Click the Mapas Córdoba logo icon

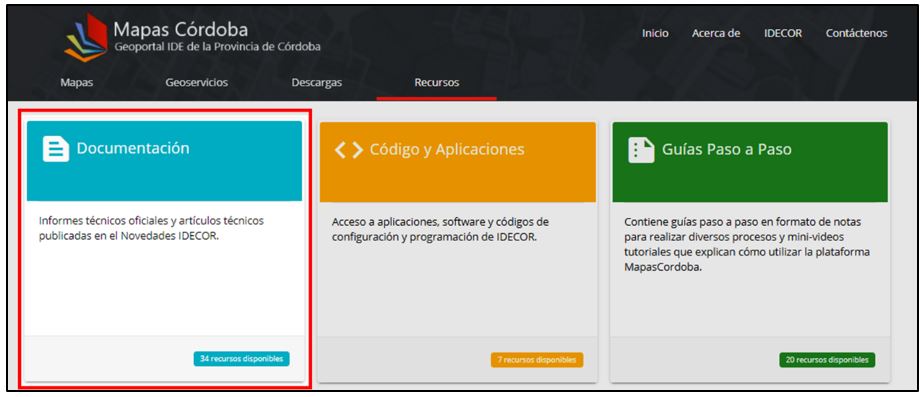pyautogui.click(x=86, y=38)
